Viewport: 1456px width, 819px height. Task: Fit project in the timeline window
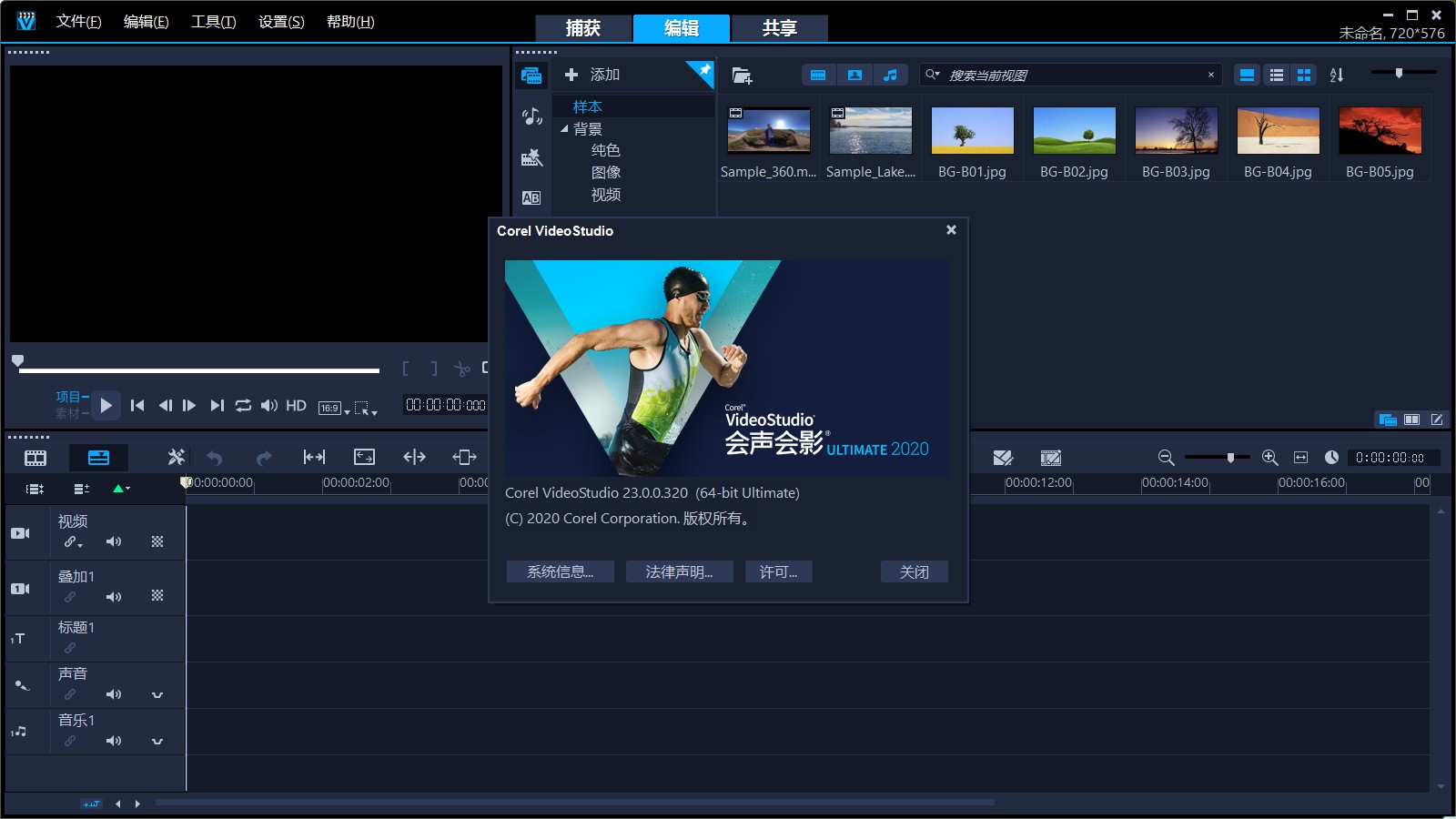[x=1300, y=458]
